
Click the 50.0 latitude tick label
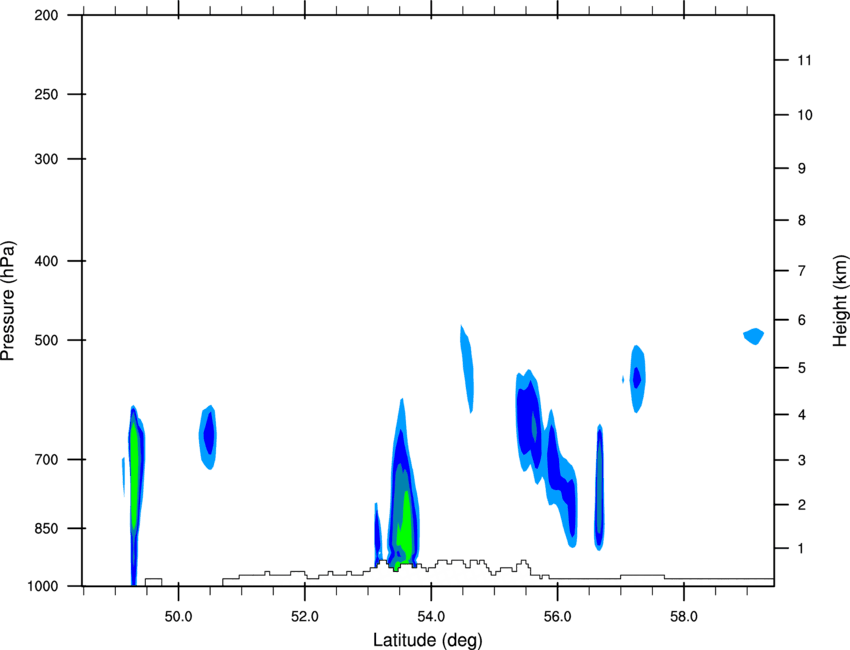178,617
